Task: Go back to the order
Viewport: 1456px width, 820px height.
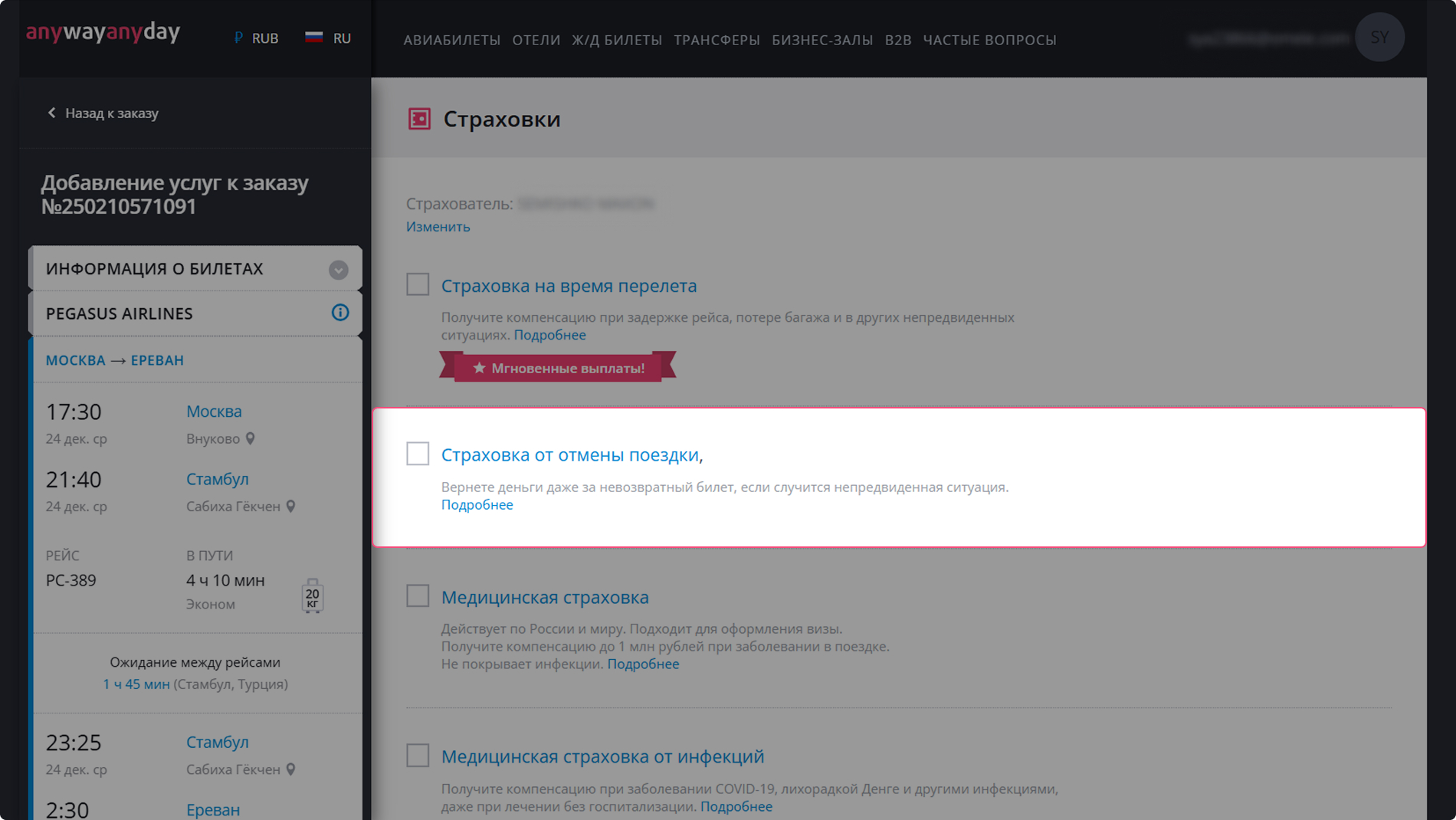Action: pyautogui.click(x=103, y=113)
